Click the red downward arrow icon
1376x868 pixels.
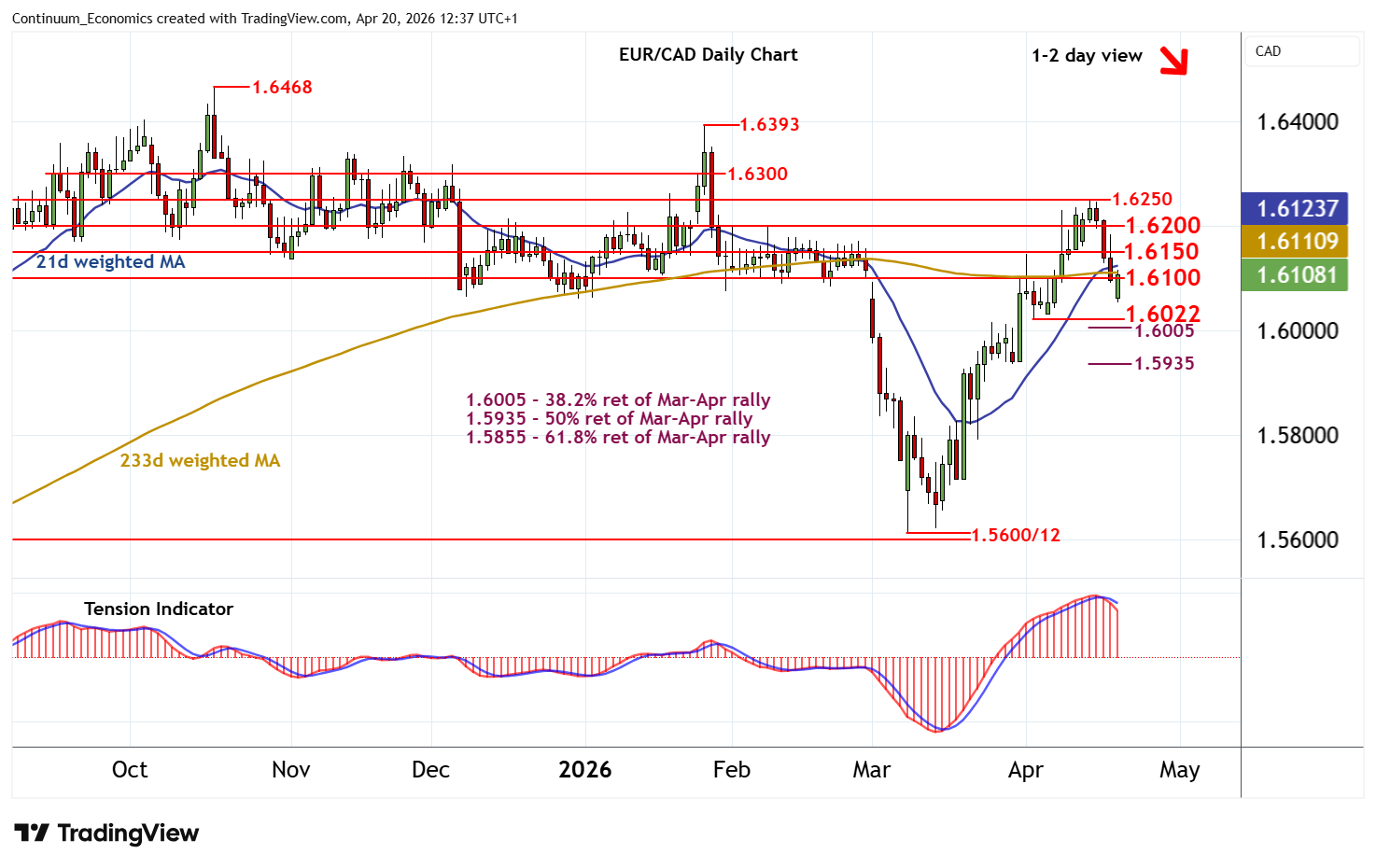[1172, 60]
